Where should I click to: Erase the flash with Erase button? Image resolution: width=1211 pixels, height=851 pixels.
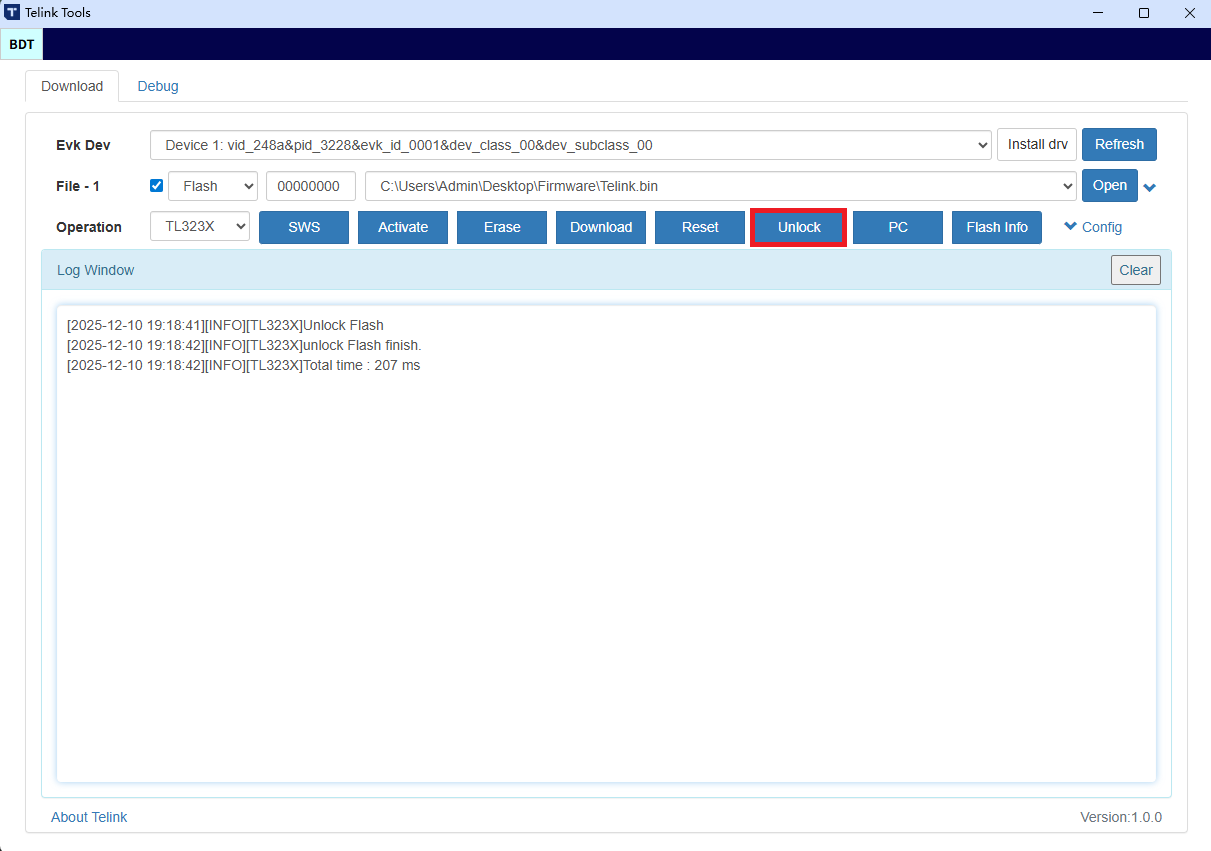[502, 227]
